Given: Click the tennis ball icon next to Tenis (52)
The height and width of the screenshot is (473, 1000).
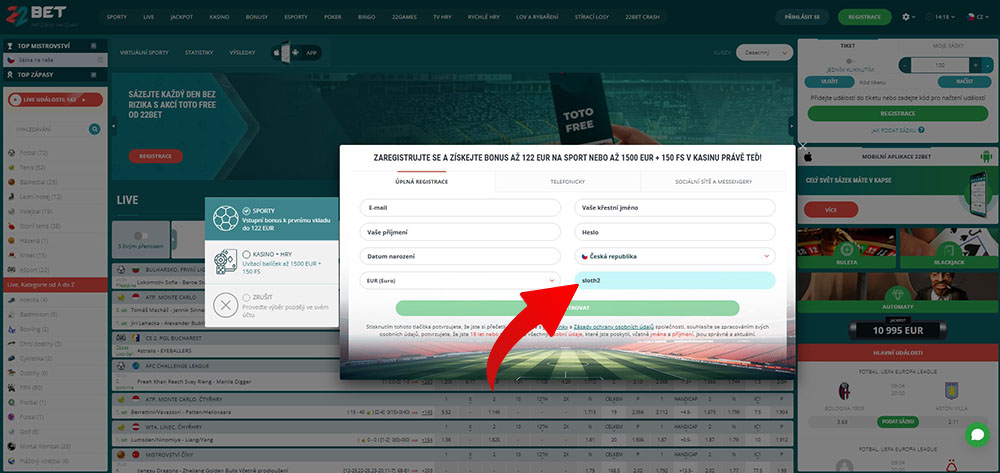Looking at the screenshot, I should [x=11, y=168].
